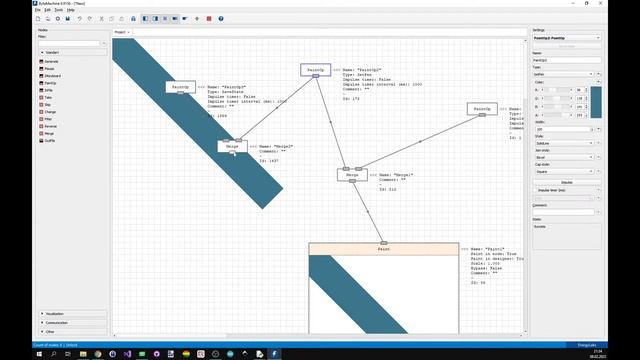Click the Width value field

(563, 129)
